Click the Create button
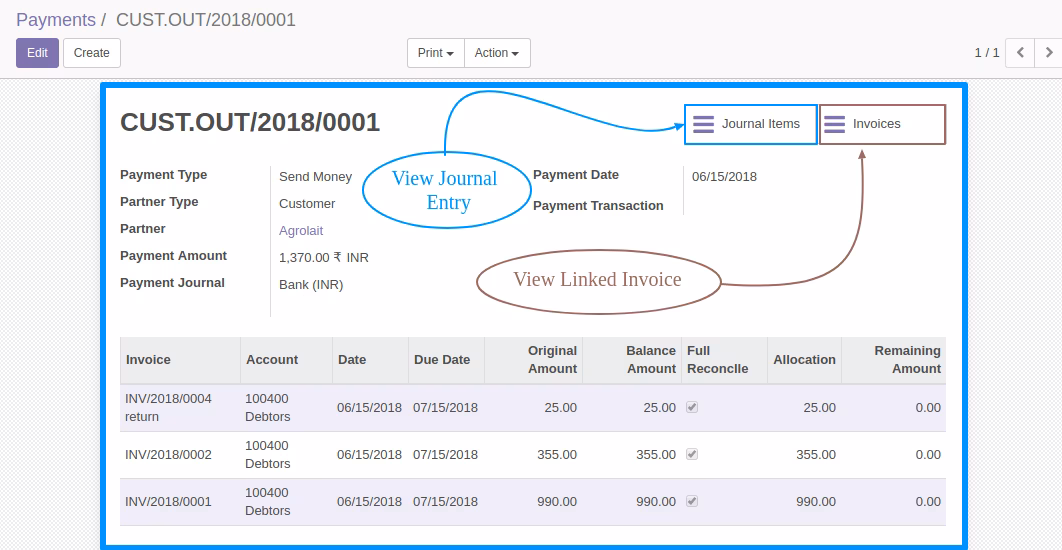1062x550 pixels. click(x=91, y=53)
